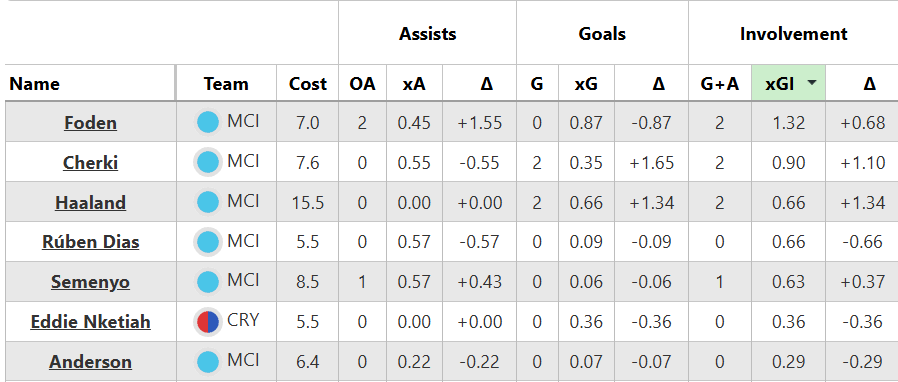Sort by the xG column header
This screenshot has height=382, width=898.
(x=586, y=84)
